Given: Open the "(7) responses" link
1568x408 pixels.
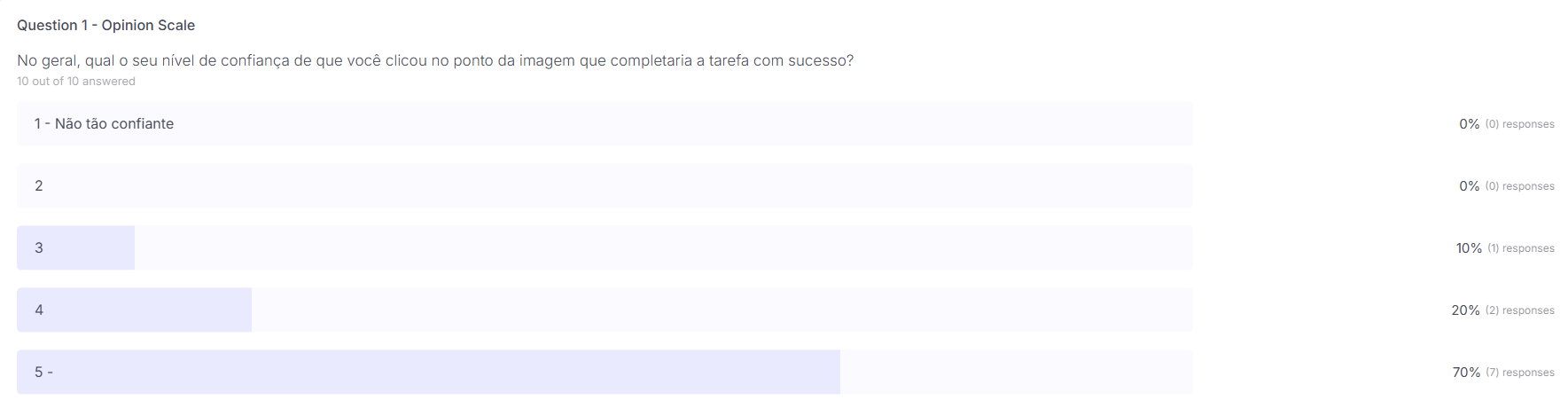Looking at the screenshot, I should (1519, 373).
